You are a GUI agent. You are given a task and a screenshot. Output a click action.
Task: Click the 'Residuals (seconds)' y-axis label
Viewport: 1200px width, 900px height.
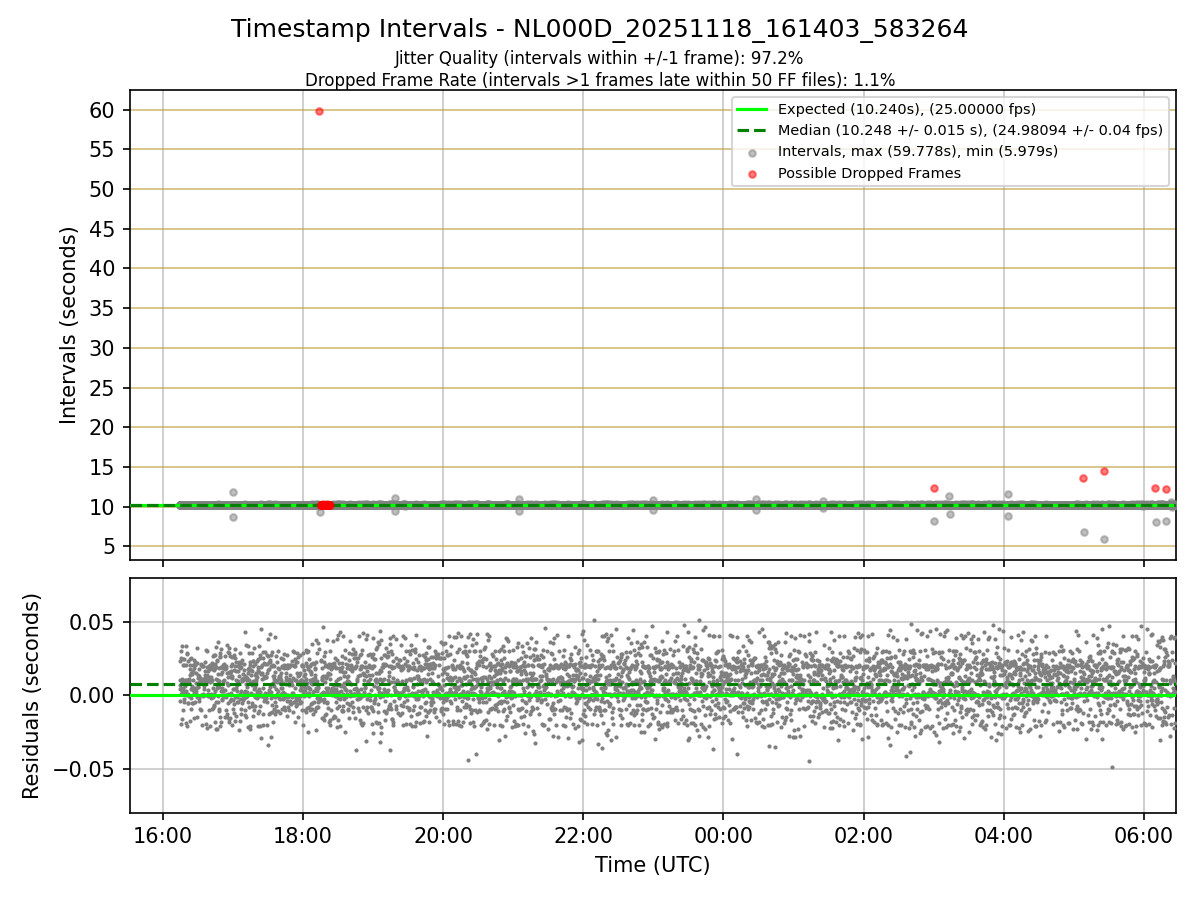click(32, 696)
